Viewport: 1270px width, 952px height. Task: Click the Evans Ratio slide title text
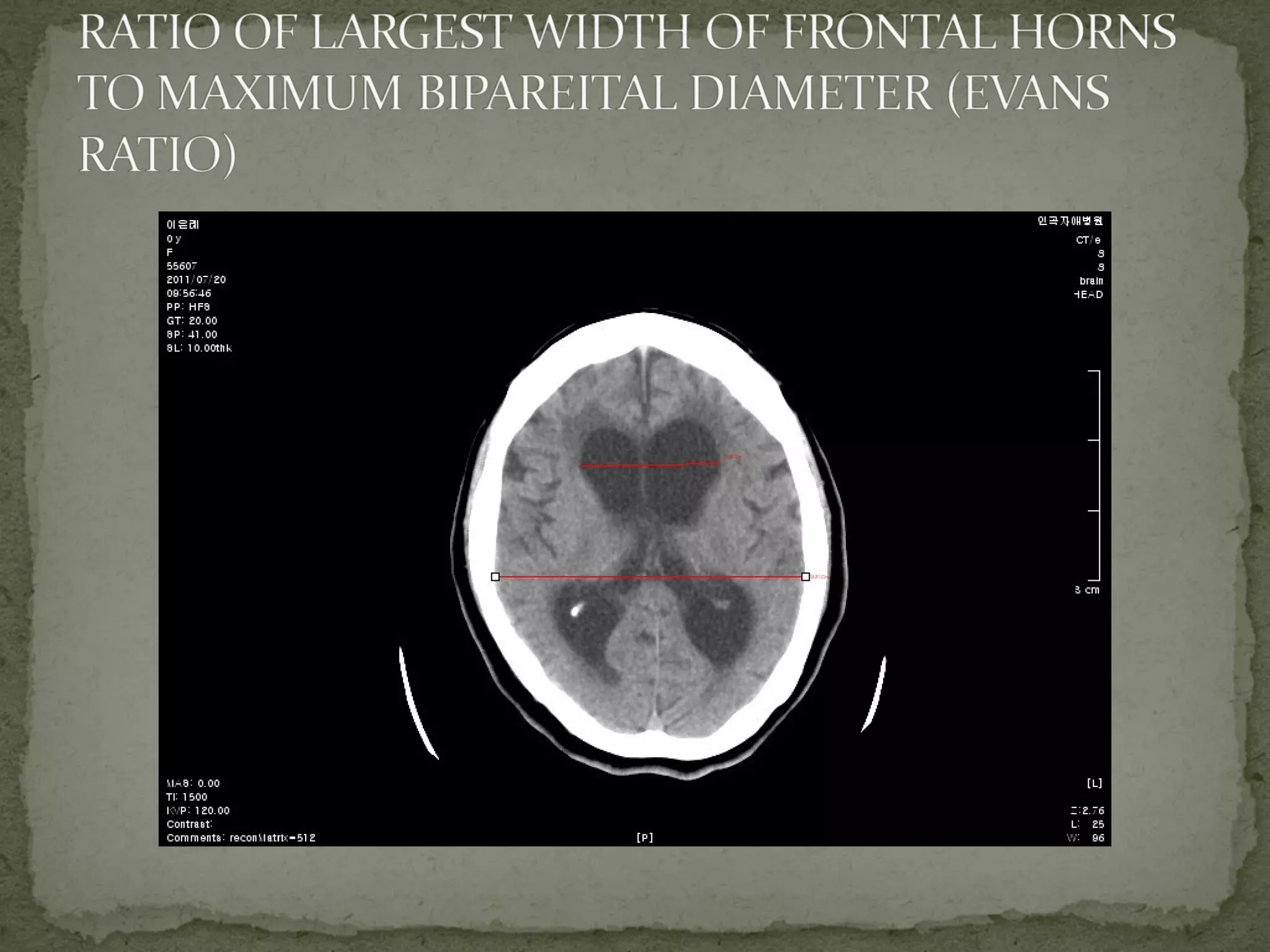[626, 93]
